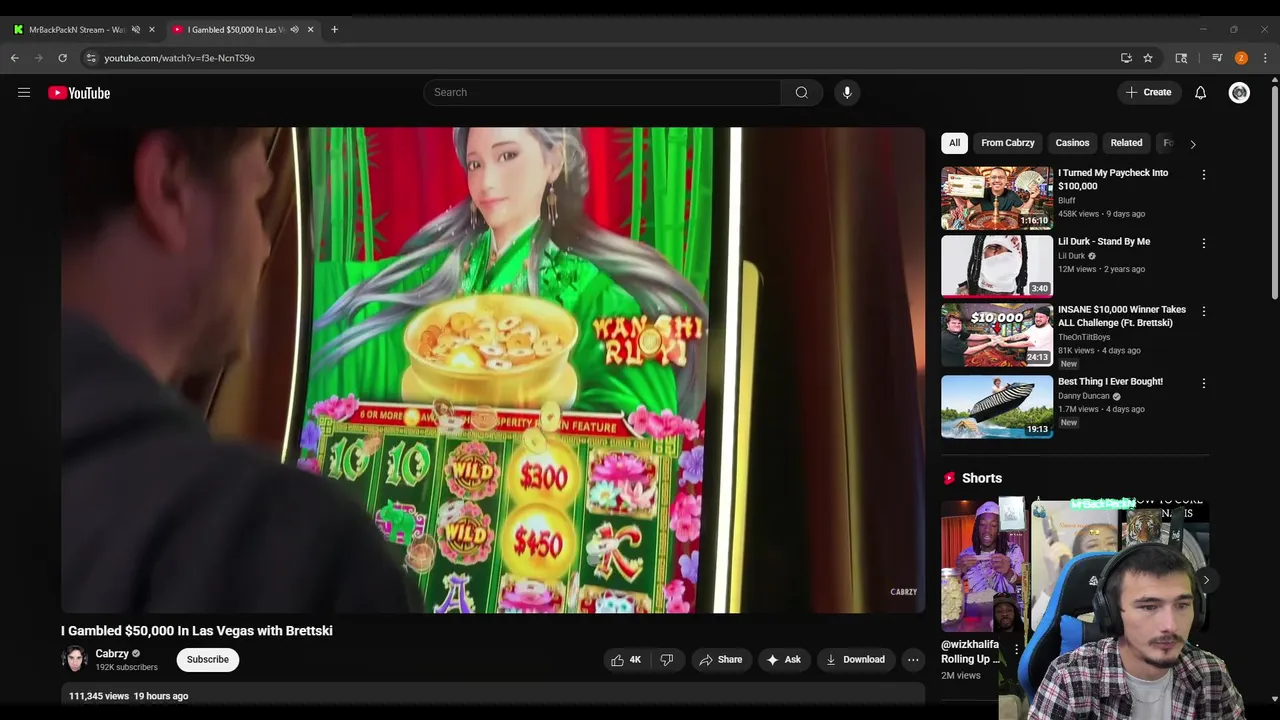The height and width of the screenshot is (720, 1280).
Task: Click the magnifier search button
Action: [801, 92]
